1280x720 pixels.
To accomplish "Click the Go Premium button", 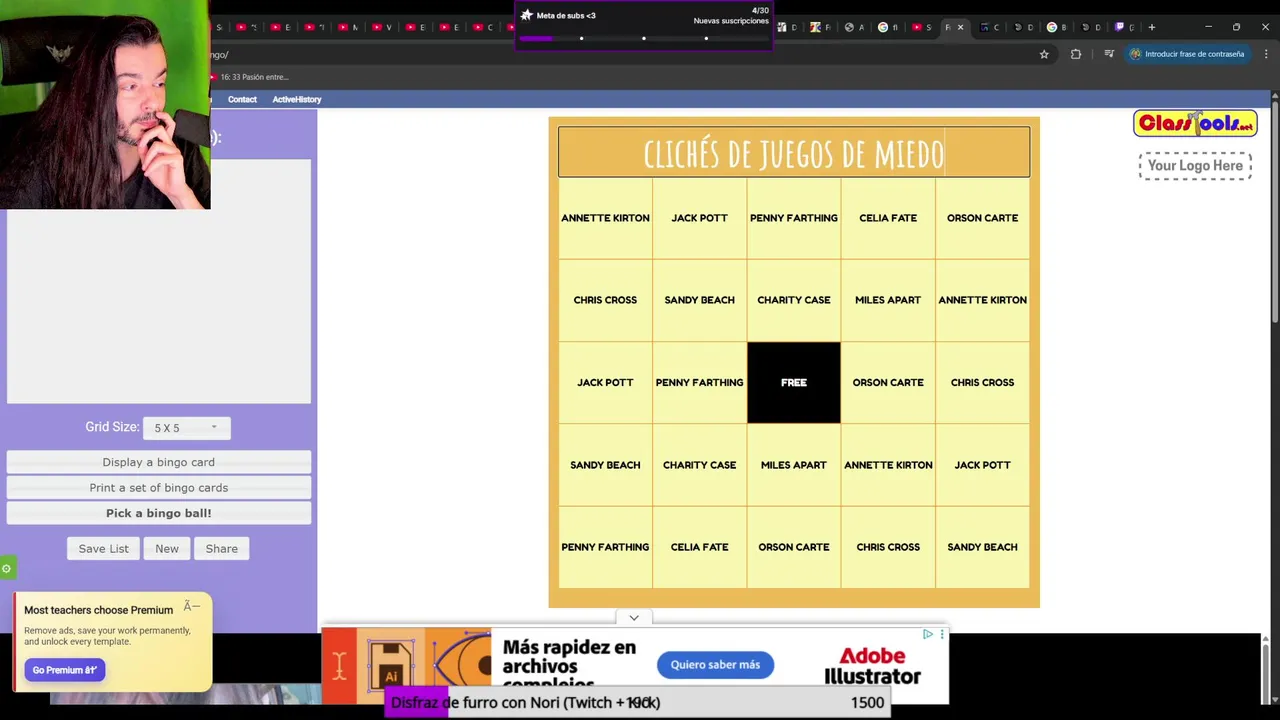I will tap(64, 670).
